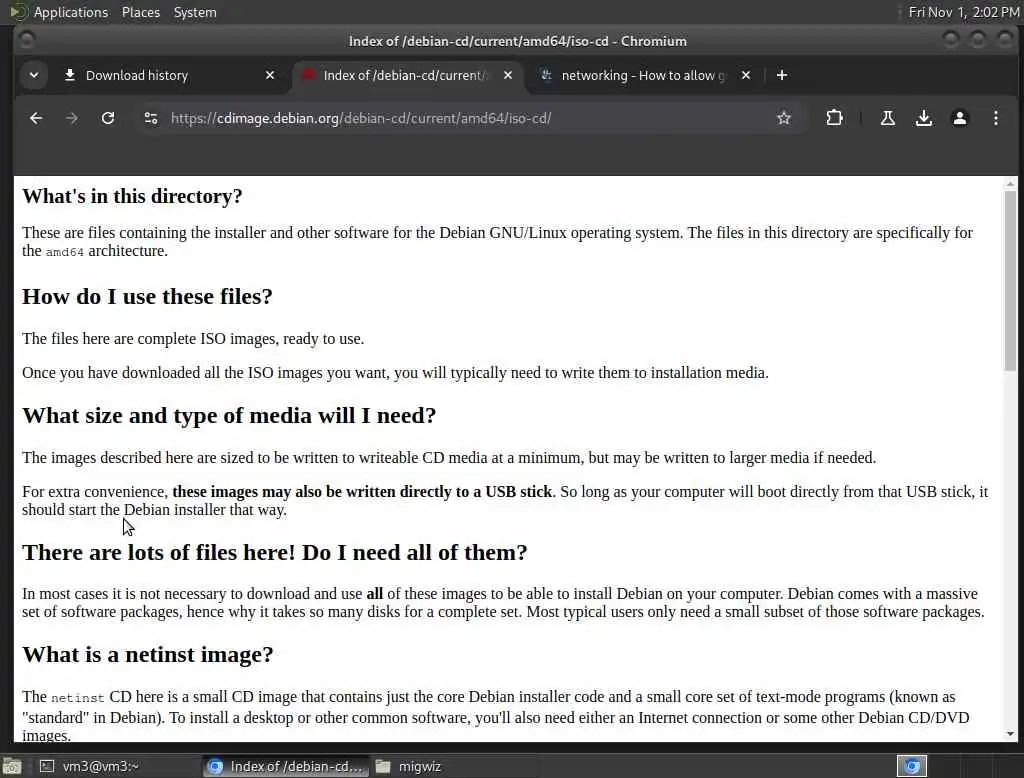Image resolution: width=1024 pixels, height=778 pixels.
Task: Reload the current page
Action: pos(108,118)
